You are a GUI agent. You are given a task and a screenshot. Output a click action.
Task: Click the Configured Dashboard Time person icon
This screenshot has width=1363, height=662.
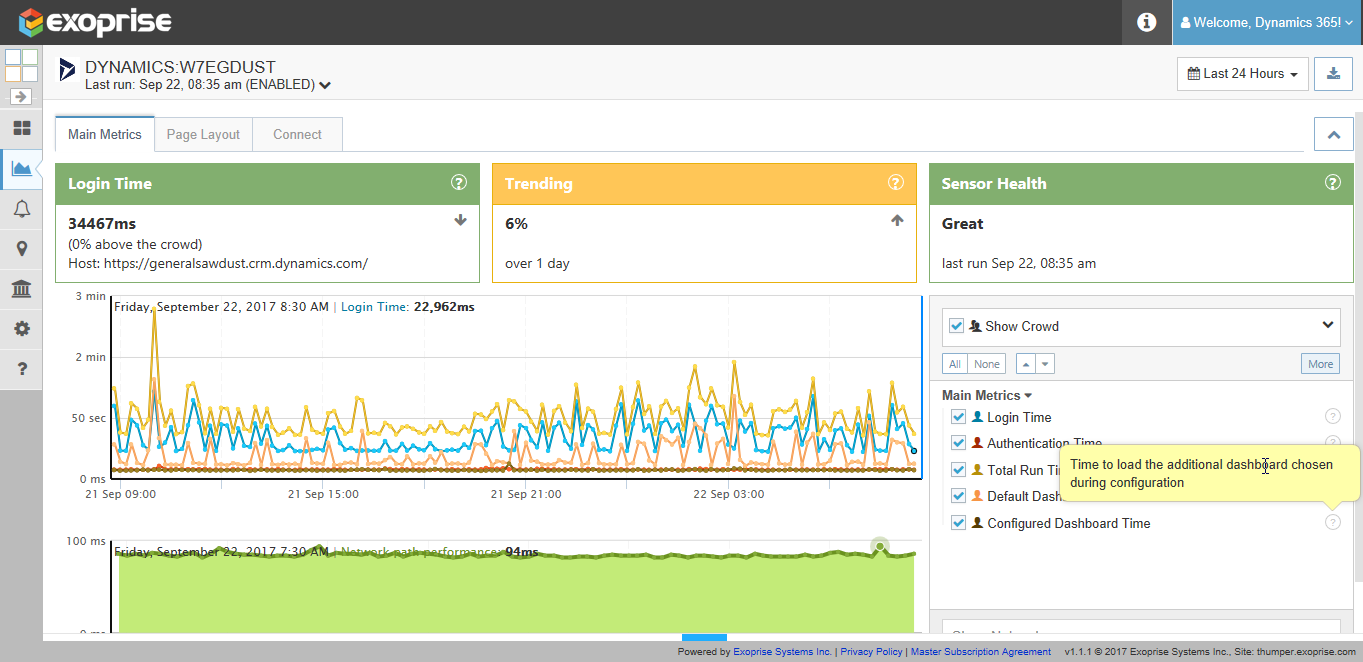tap(978, 523)
